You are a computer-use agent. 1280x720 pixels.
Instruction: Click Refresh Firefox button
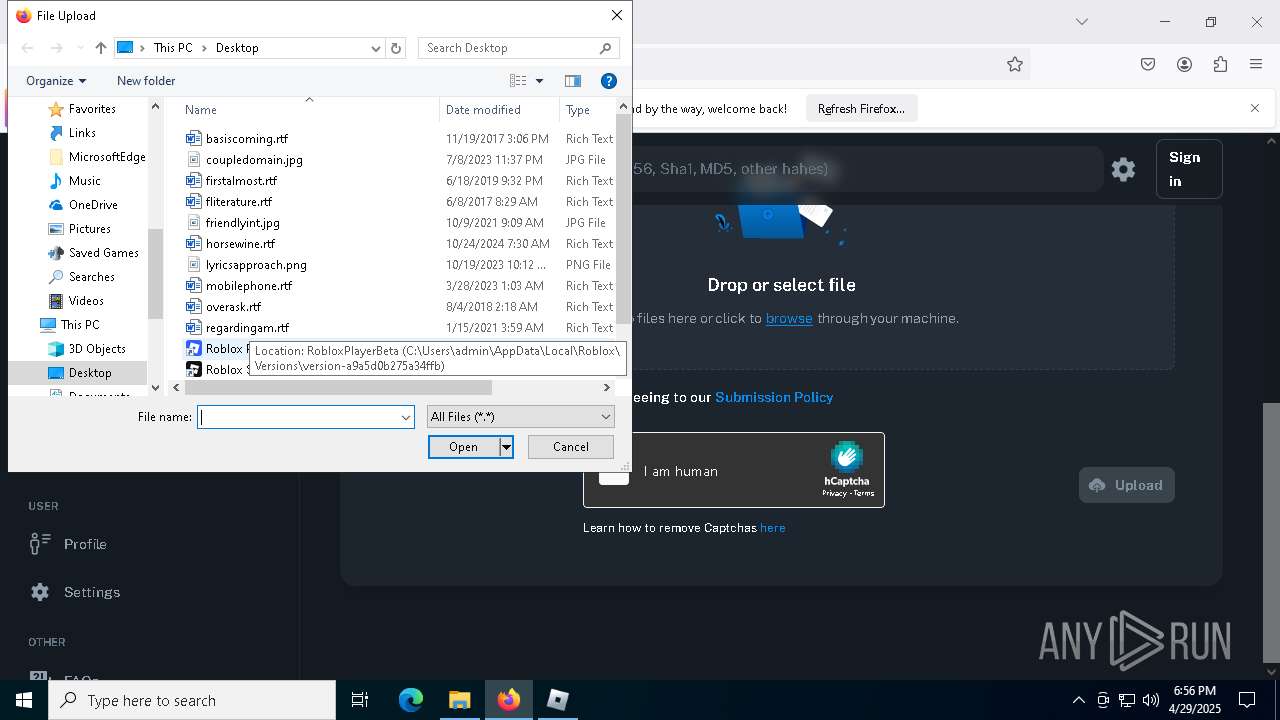(x=861, y=108)
